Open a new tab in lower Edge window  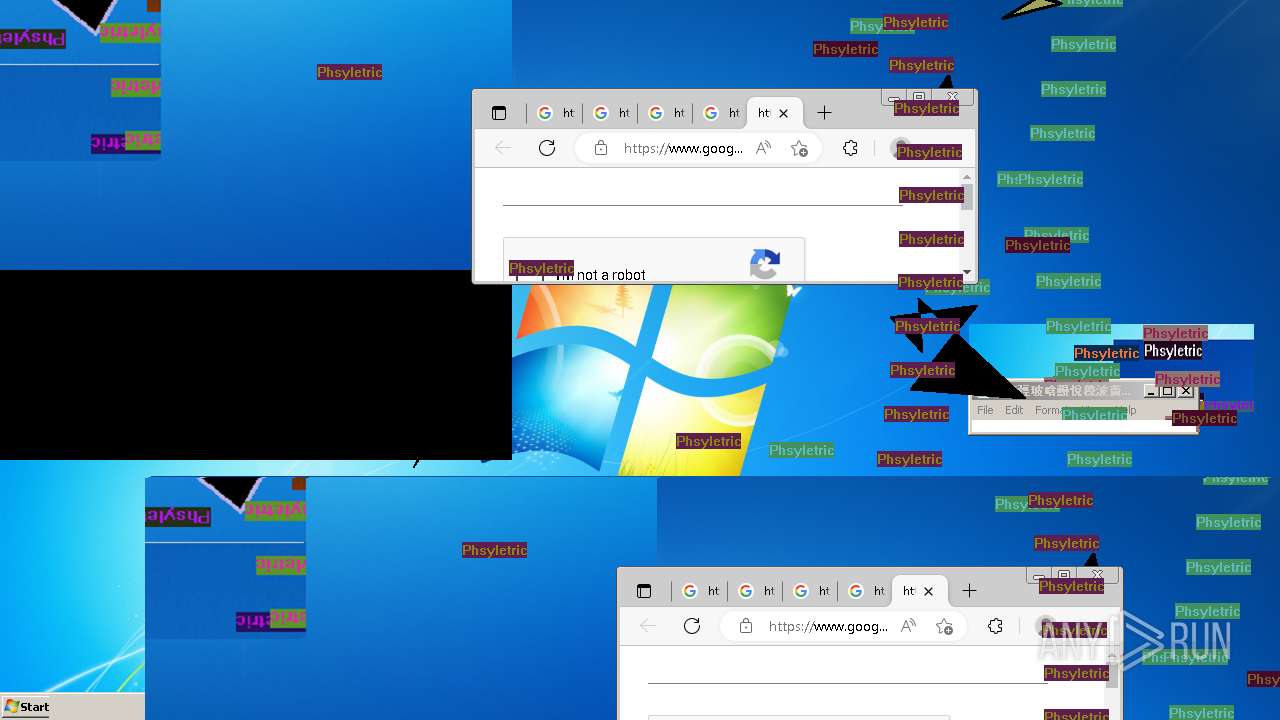click(969, 591)
